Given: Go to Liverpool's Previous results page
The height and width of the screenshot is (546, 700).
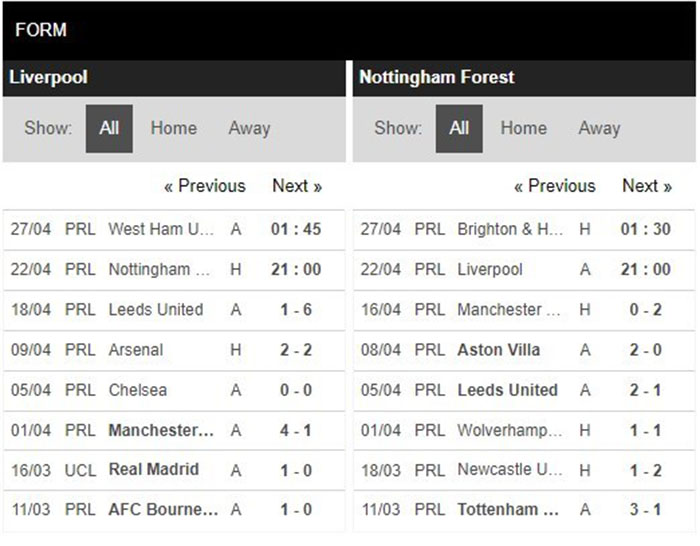Looking at the screenshot, I should (x=205, y=186).
